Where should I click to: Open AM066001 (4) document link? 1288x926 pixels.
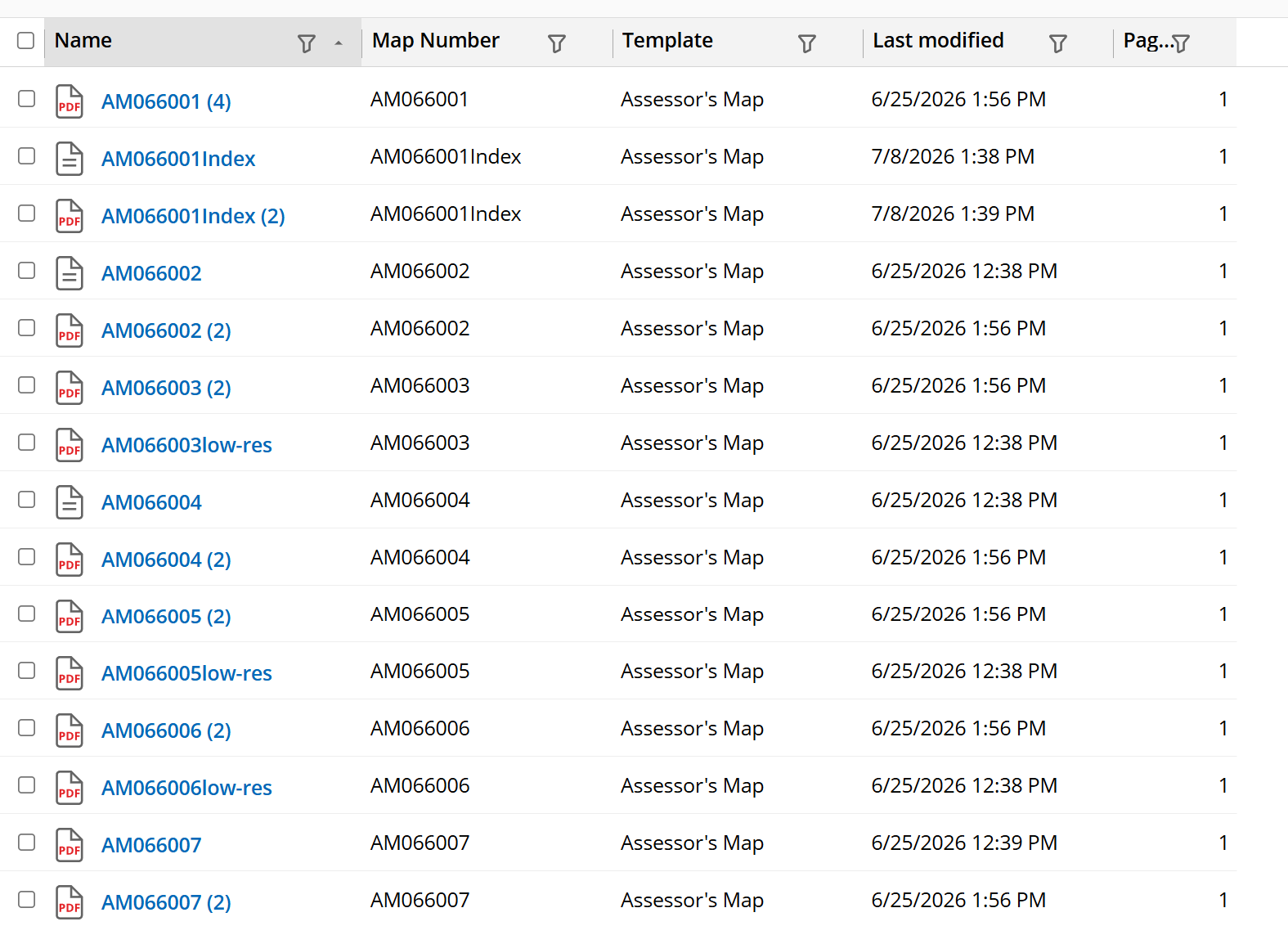coord(166,101)
